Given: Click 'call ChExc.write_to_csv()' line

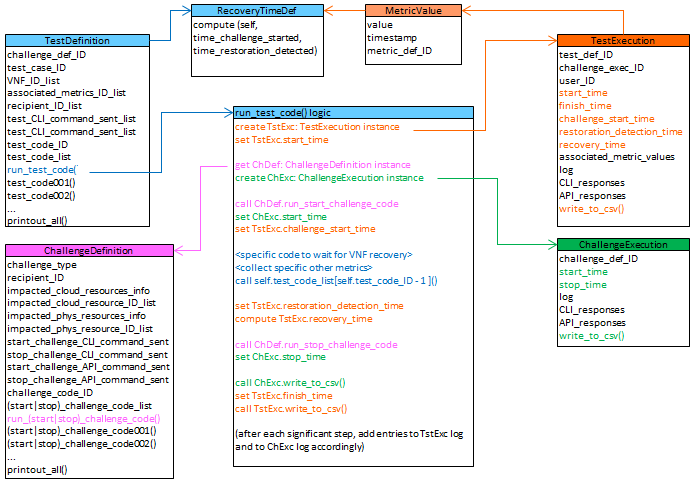Looking at the screenshot, I should tap(290, 383).
